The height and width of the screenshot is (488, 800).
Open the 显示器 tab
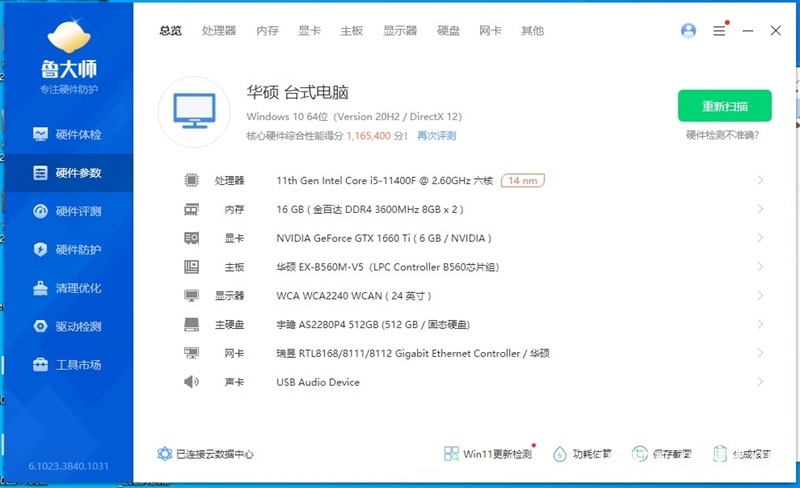click(x=400, y=31)
